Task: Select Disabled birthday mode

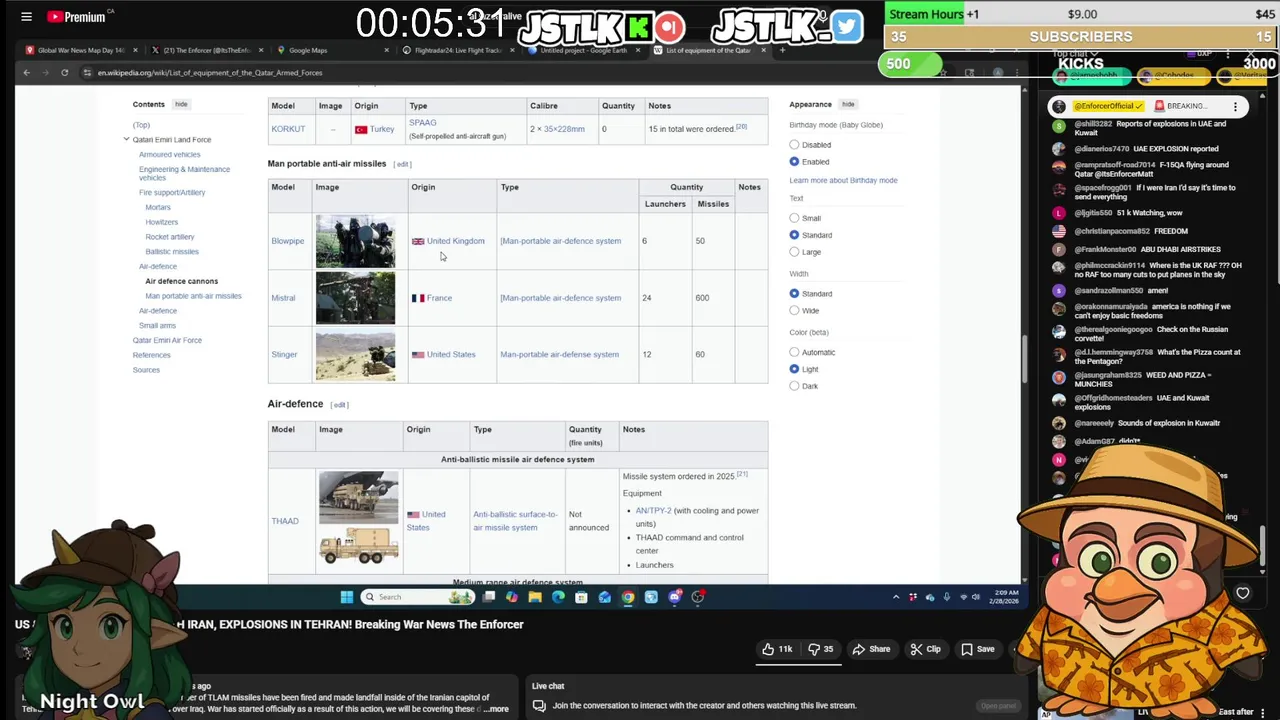Action: pos(794,145)
